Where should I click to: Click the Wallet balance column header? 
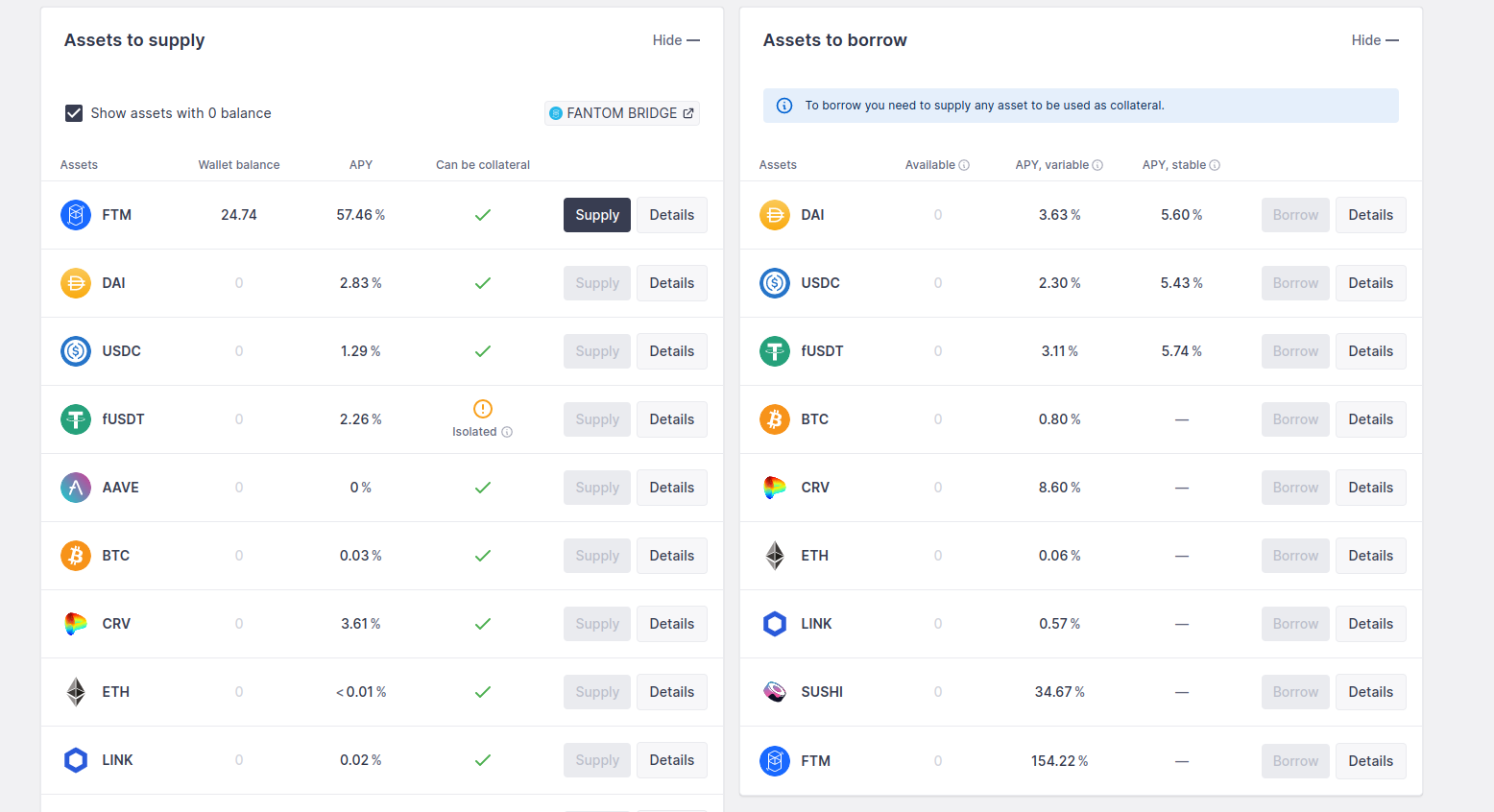tap(239, 165)
